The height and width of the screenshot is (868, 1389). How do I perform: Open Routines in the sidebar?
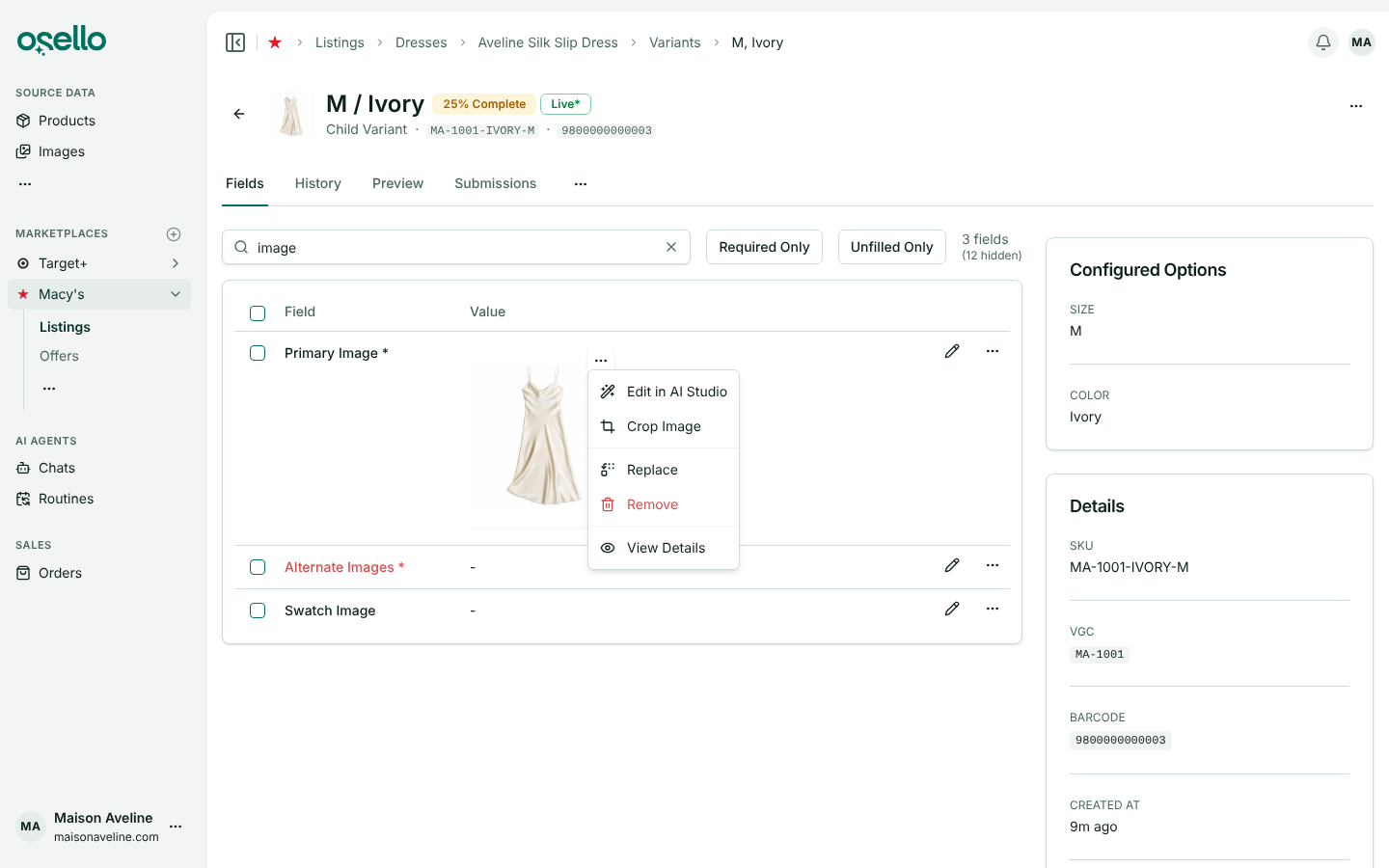coord(66,499)
